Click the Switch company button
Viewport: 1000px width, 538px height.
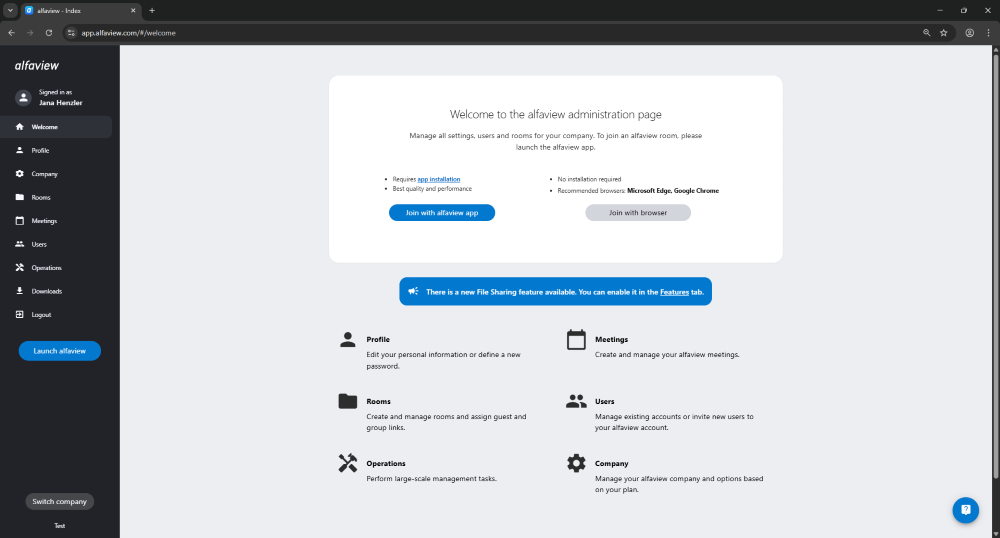tap(59, 501)
